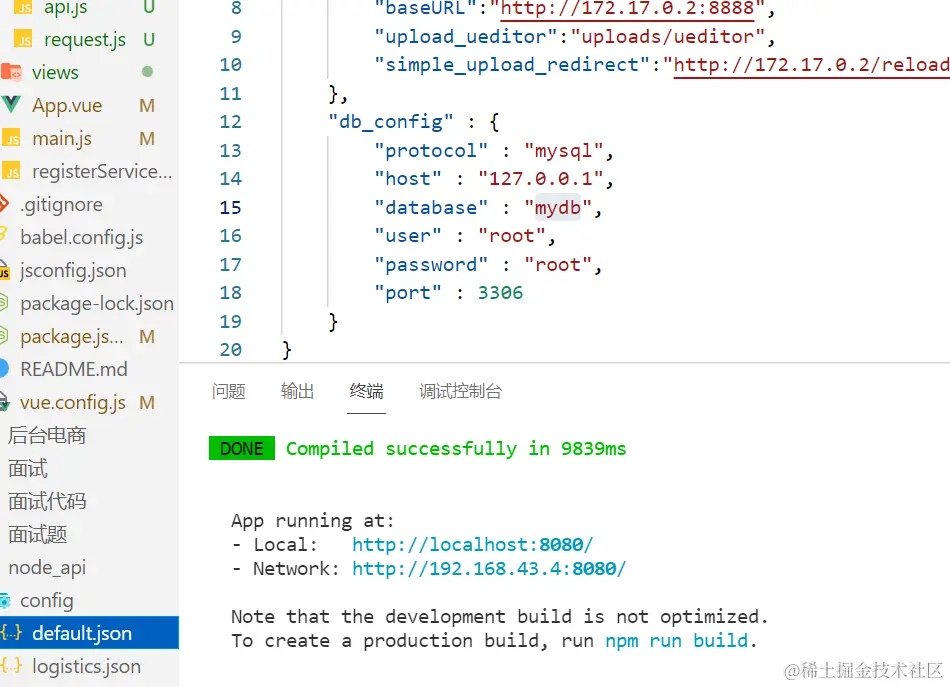950x687 pixels.
Task: Expand the 面试题 folder
Action: (x=37, y=535)
